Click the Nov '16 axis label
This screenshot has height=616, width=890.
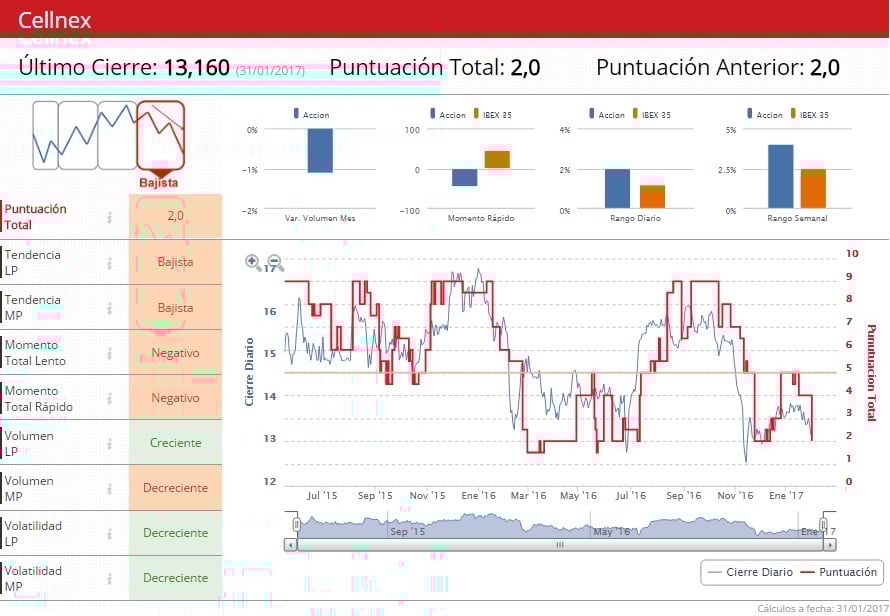click(735, 496)
